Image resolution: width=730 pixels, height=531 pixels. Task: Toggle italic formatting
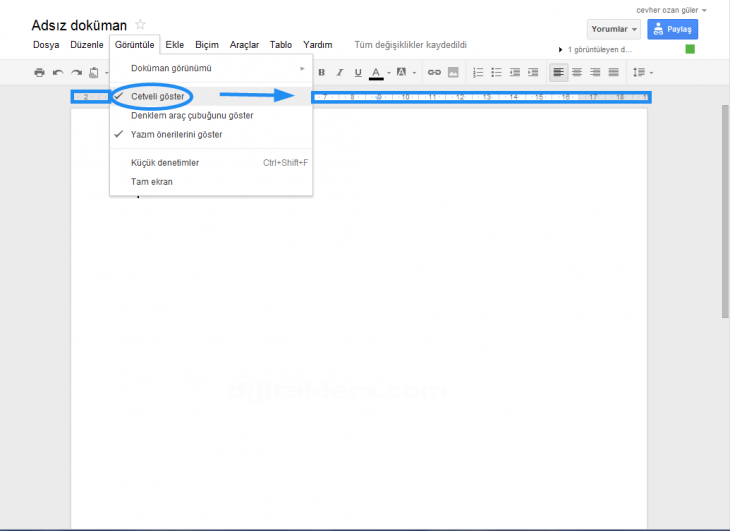(340, 73)
